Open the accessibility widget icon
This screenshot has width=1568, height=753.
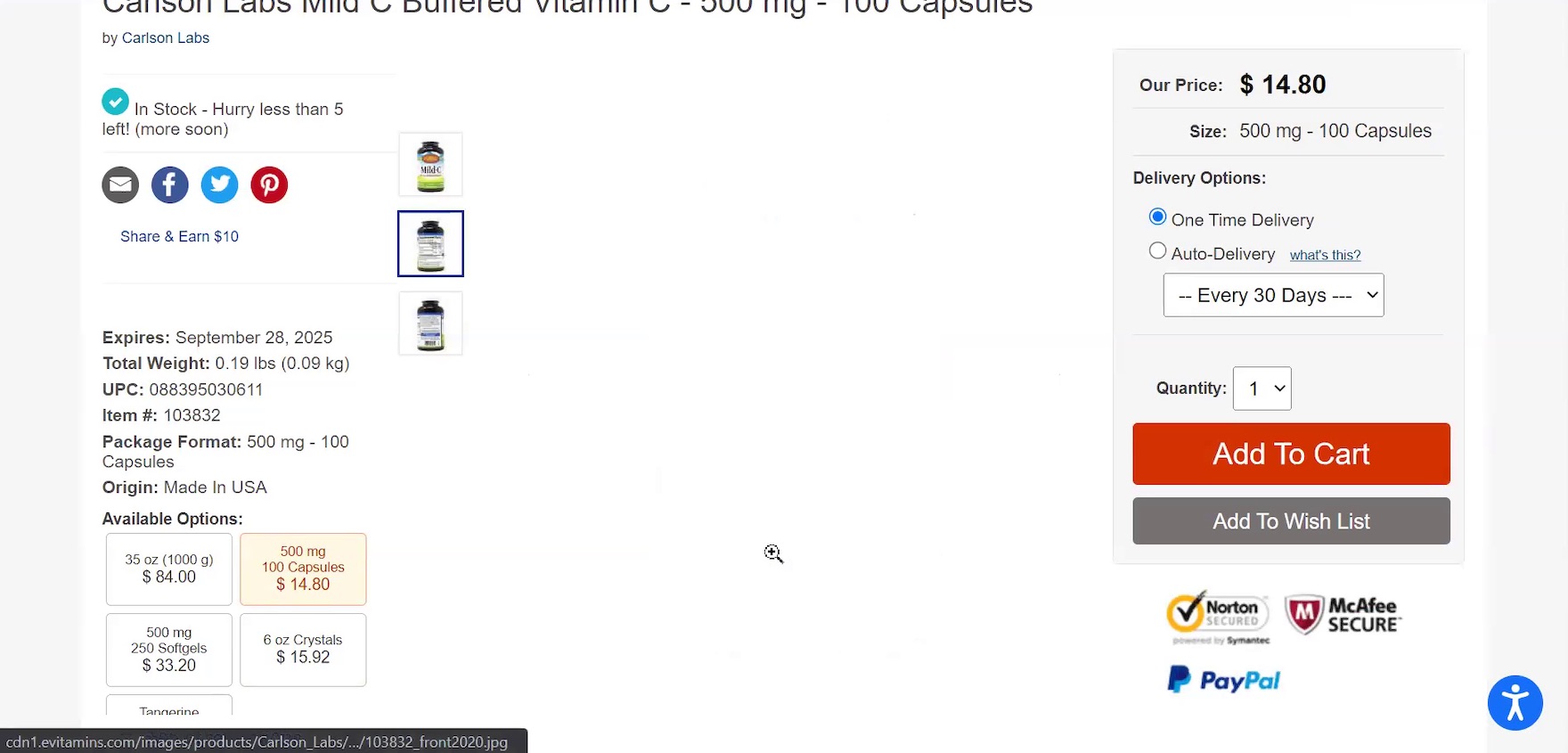[1515, 703]
